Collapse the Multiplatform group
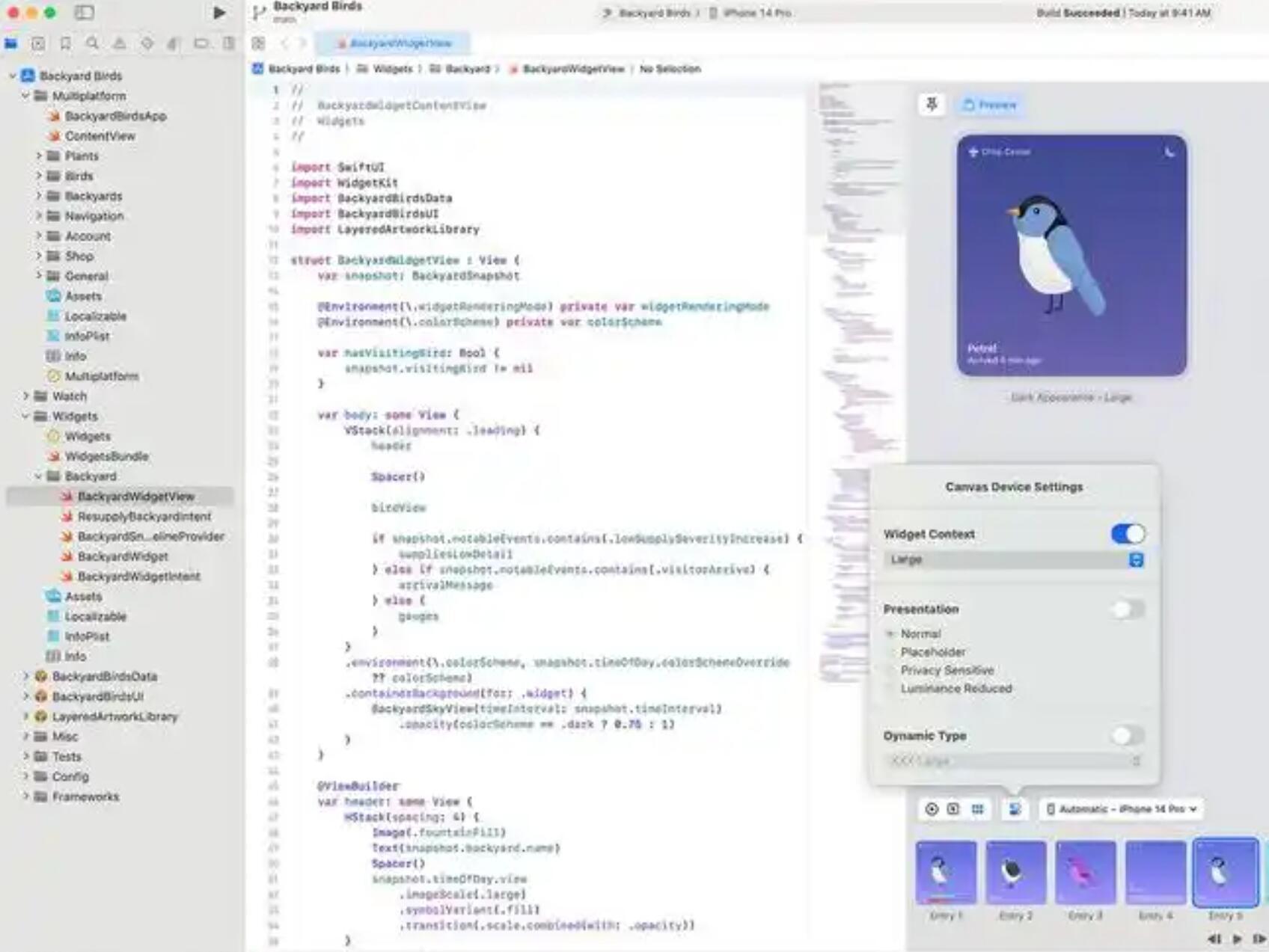Screen dimensions: 1269x952 pyautogui.click(x=26, y=96)
